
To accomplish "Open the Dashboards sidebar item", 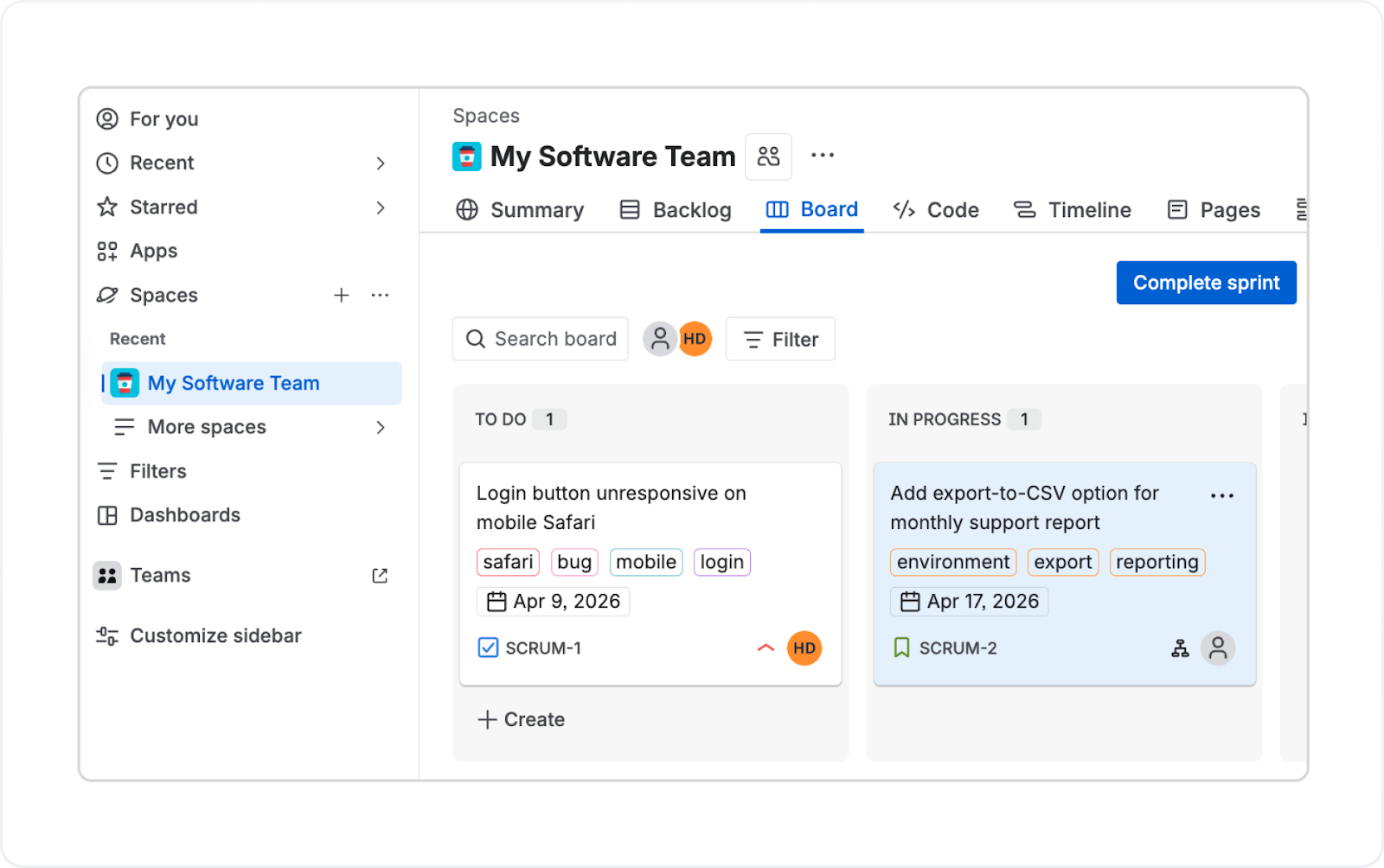I will pyautogui.click(x=184, y=514).
